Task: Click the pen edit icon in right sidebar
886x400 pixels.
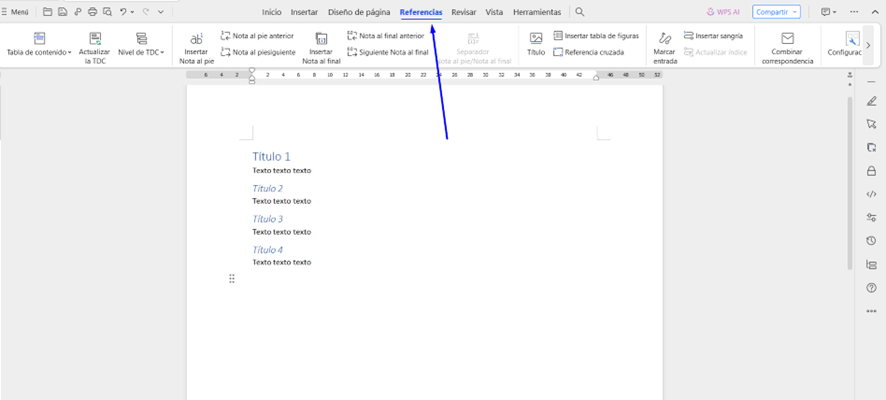Action: [x=871, y=102]
